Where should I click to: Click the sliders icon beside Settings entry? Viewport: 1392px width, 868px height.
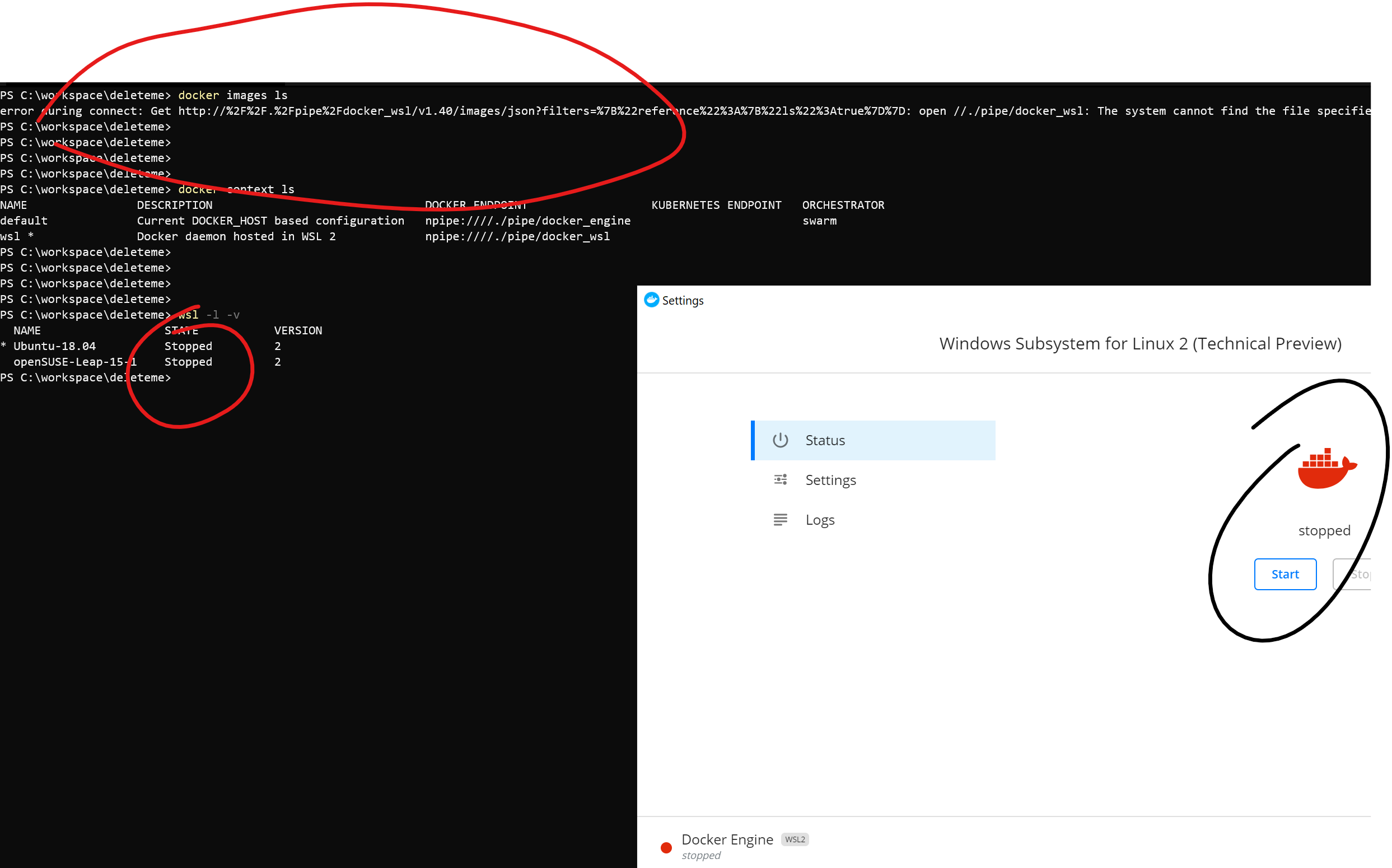(780, 479)
